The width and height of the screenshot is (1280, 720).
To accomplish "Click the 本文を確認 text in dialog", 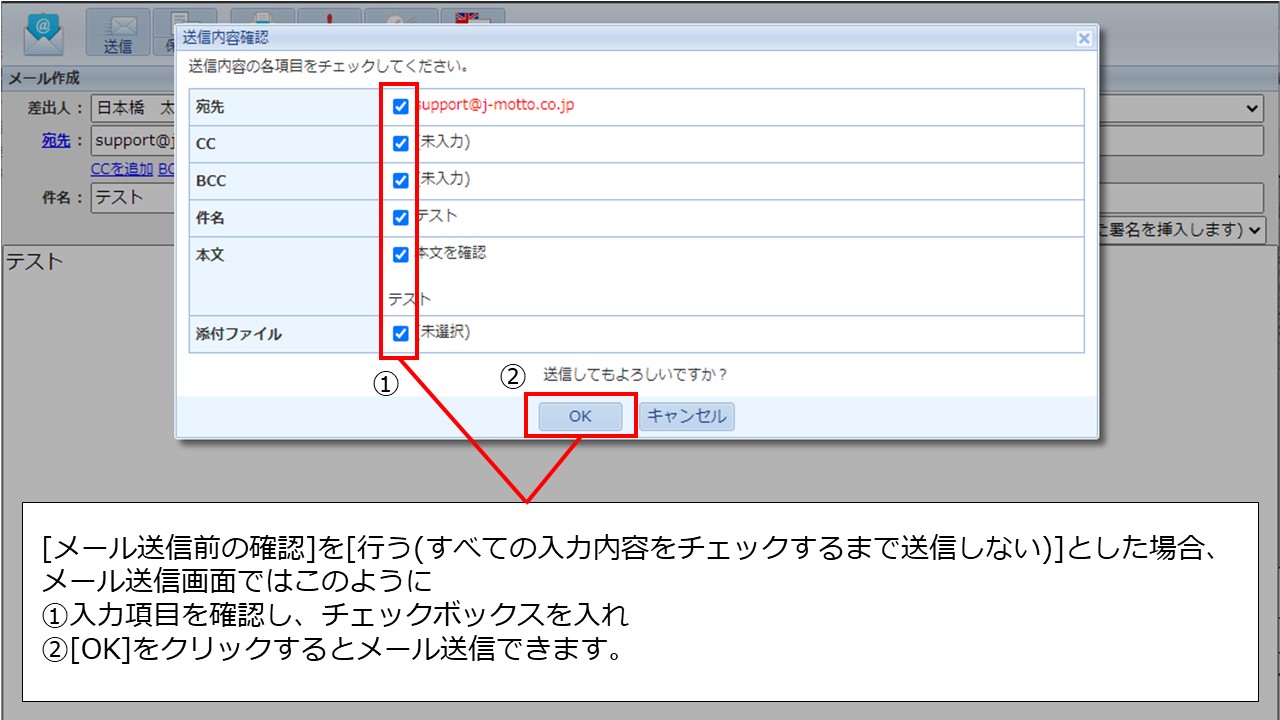I will (x=451, y=253).
